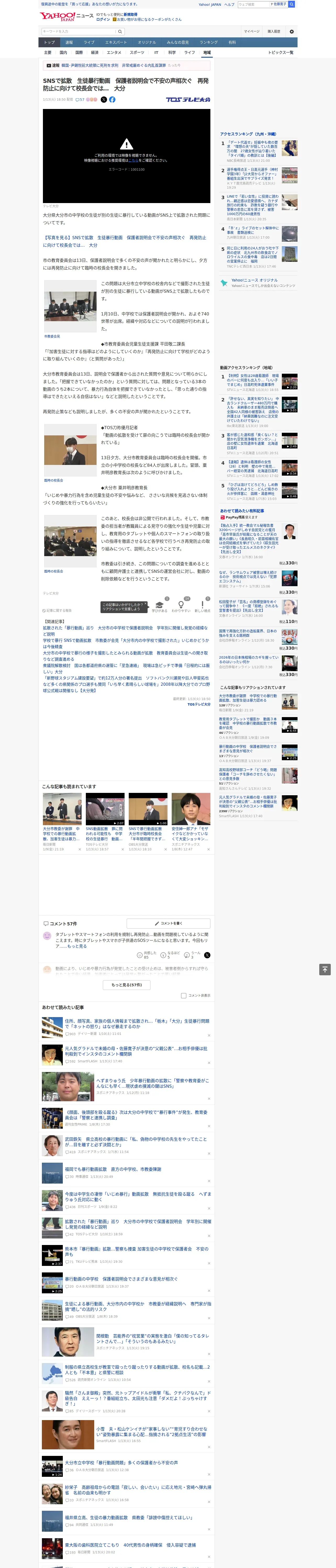Click blue search button in top web search
Image resolution: width=336 pixels, height=1568 pixels.
pyautogui.click(x=292, y=4)
